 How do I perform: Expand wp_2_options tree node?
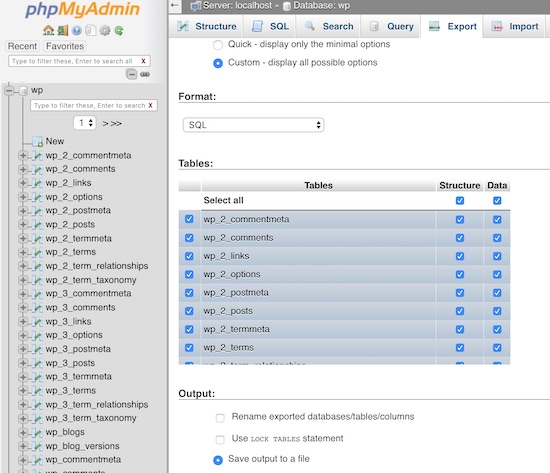[x=23, y=197]
